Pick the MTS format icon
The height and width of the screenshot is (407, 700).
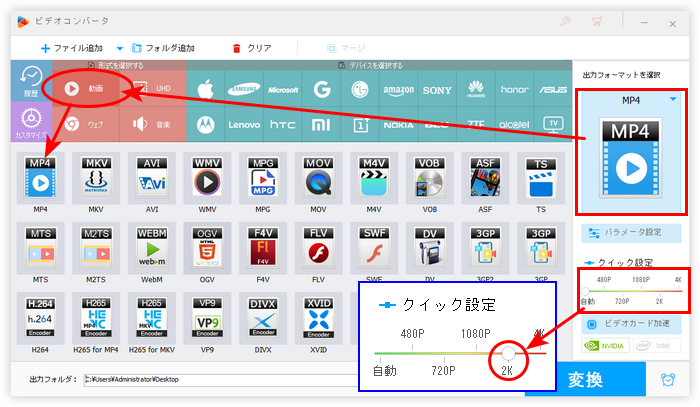click(40, 248)
